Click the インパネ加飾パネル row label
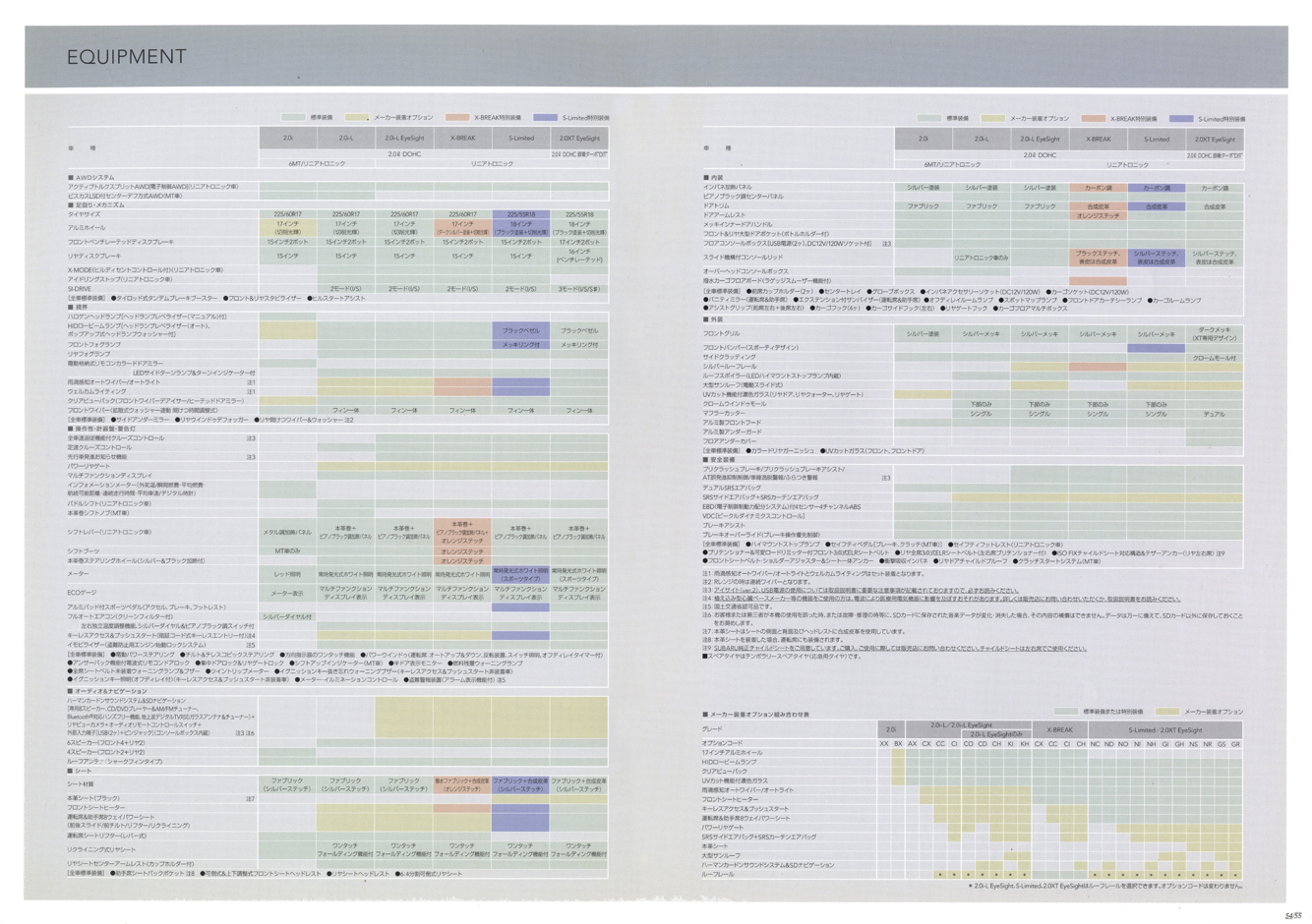 728,187
